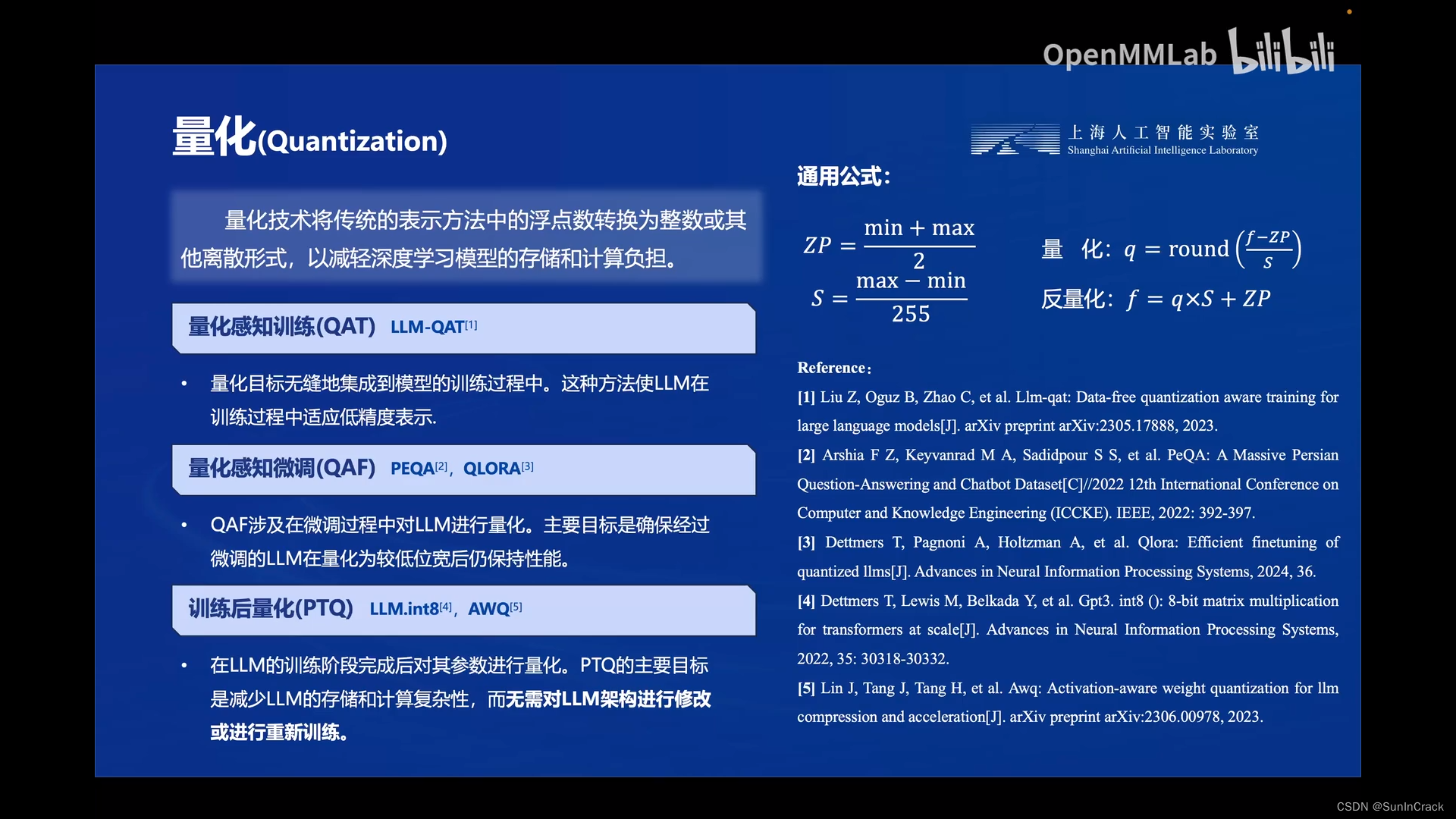Click the LLM-QAT reference label

coord(428,327)
